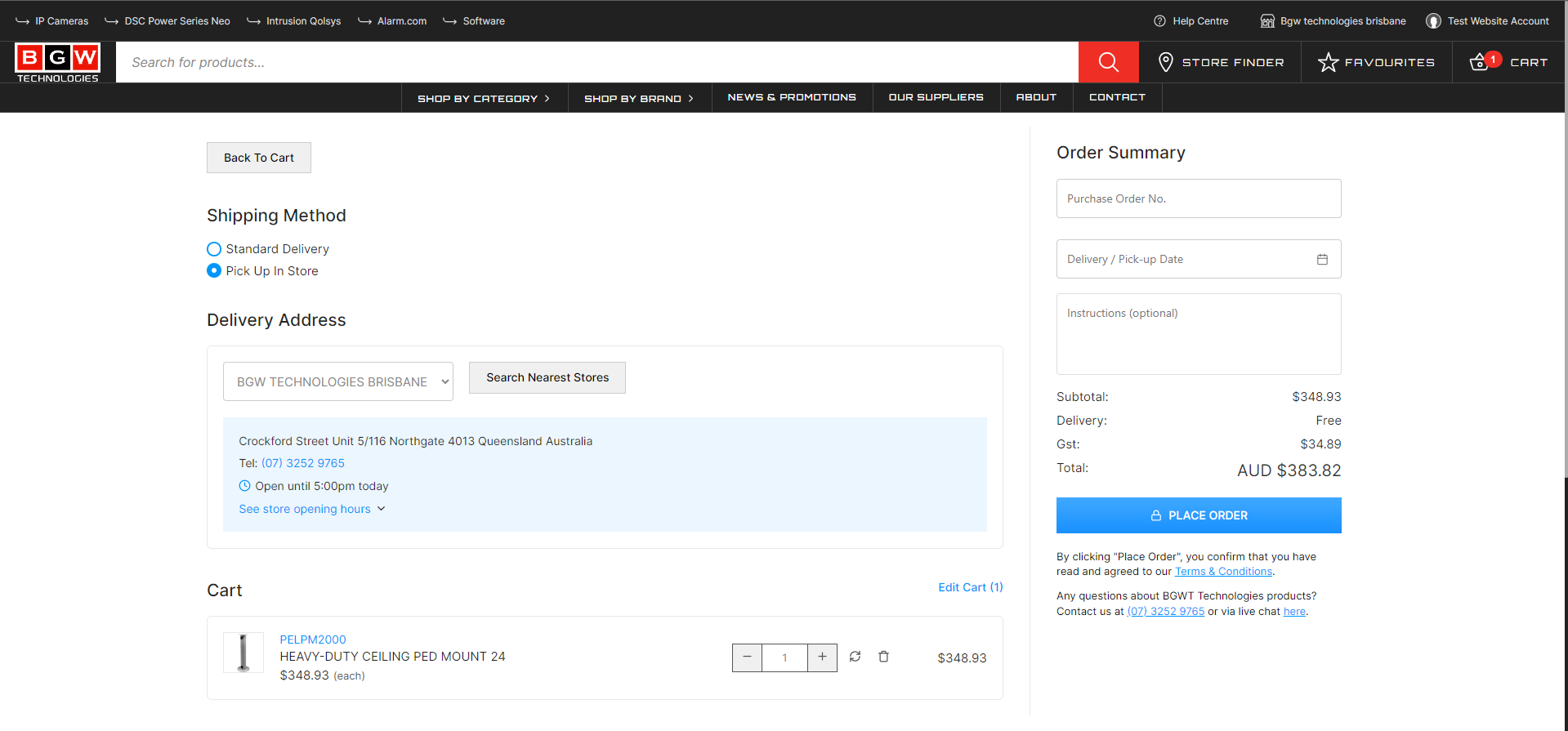Select Standard Delivery shipping option

coord(214,249)
